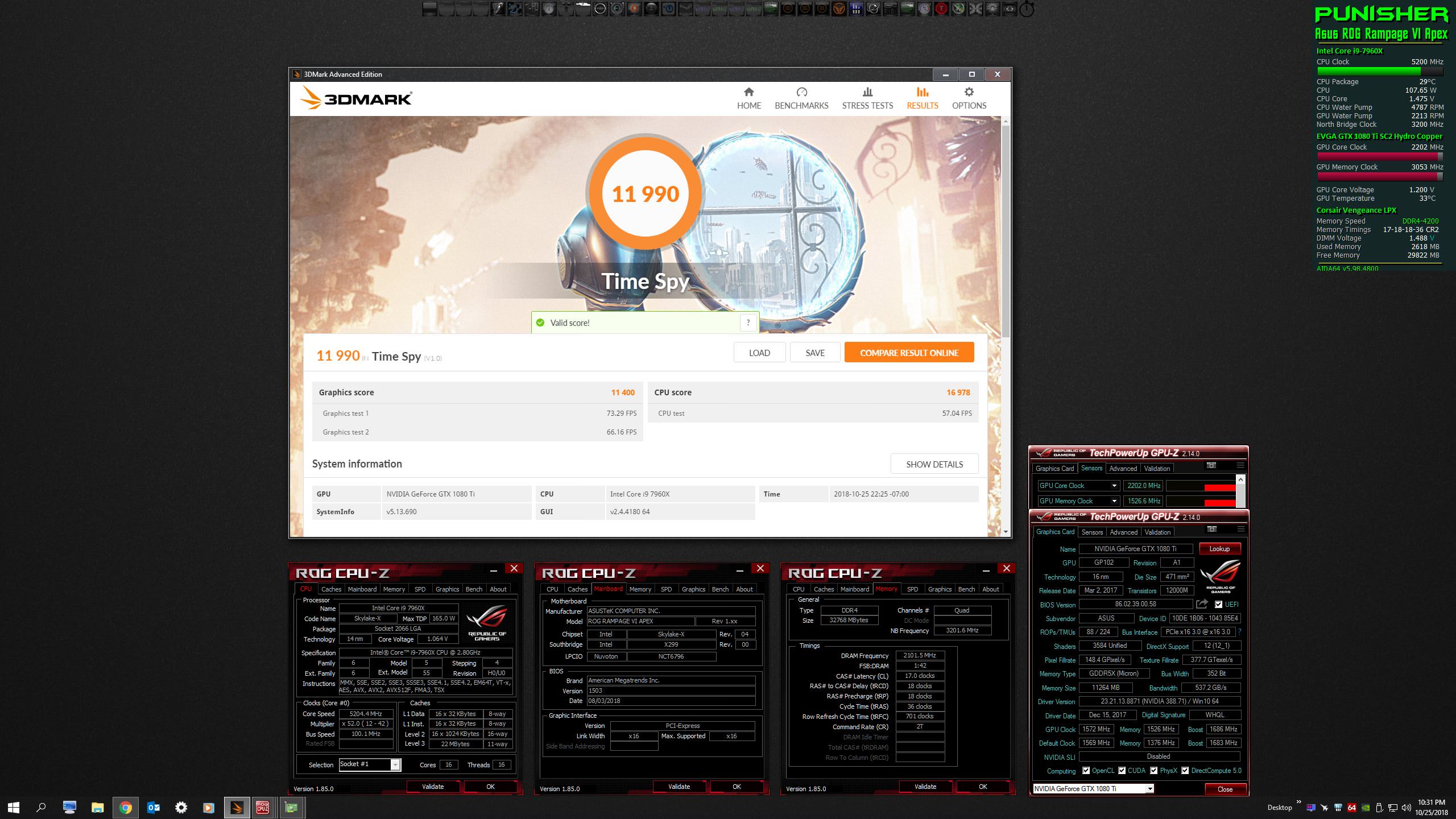Click the NVIDIA tray icon
Image resolution: width=1456 pixels, height=819 pixels.
pyautogui.click(x=1366, y=808)
